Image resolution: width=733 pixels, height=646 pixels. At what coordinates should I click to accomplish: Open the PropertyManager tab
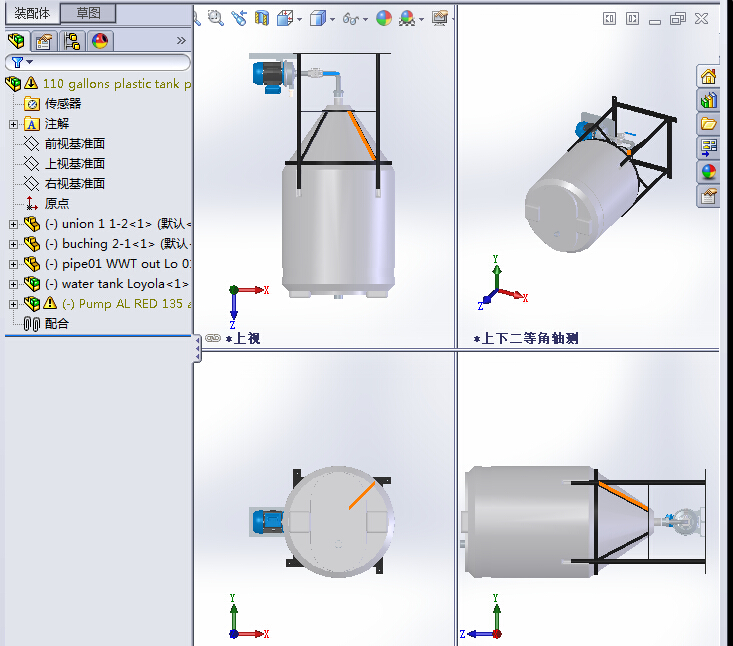pyautogui.click(x=44, y=41)
